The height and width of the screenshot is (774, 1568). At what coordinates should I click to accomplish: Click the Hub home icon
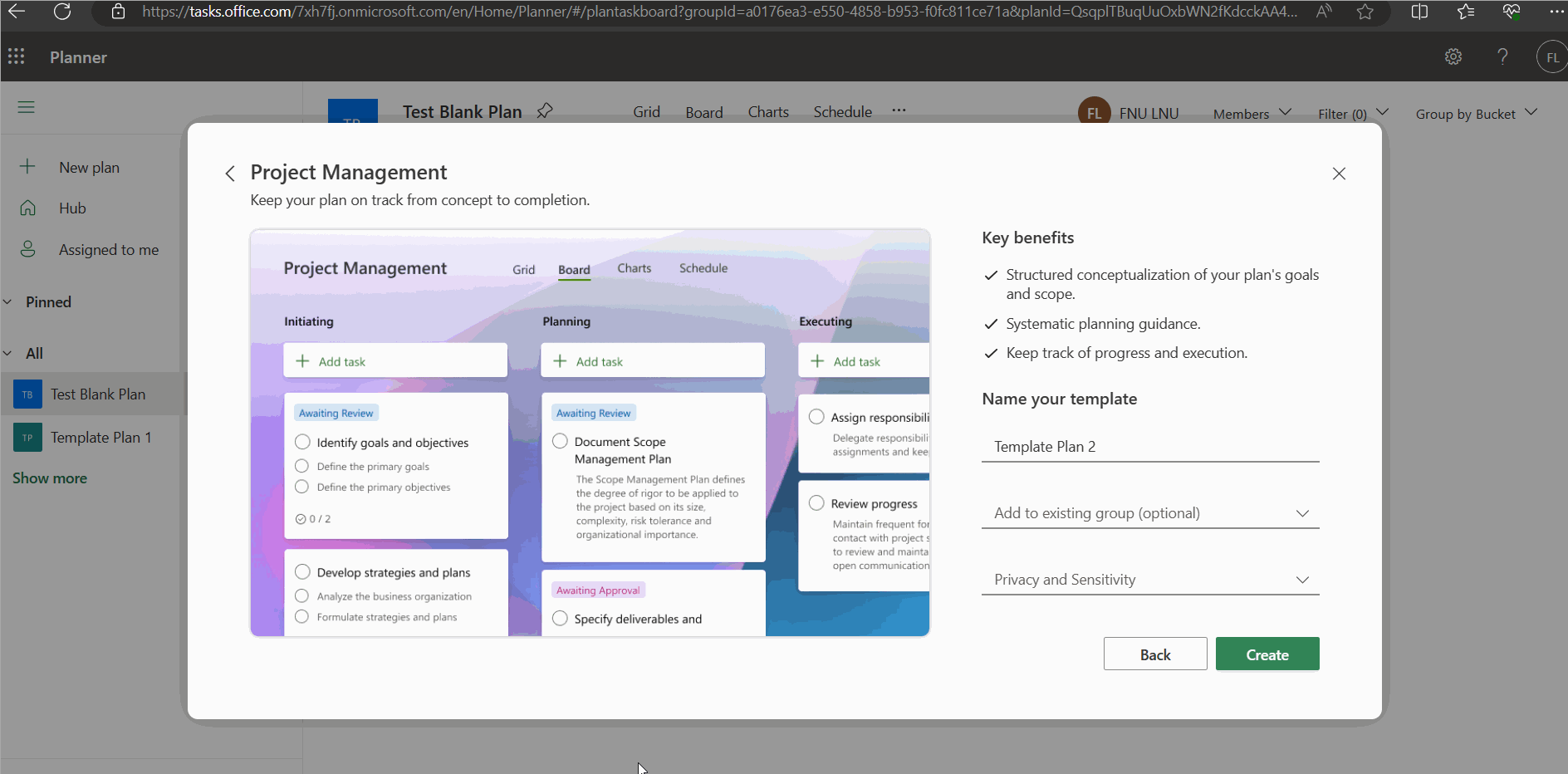point(27,208)
